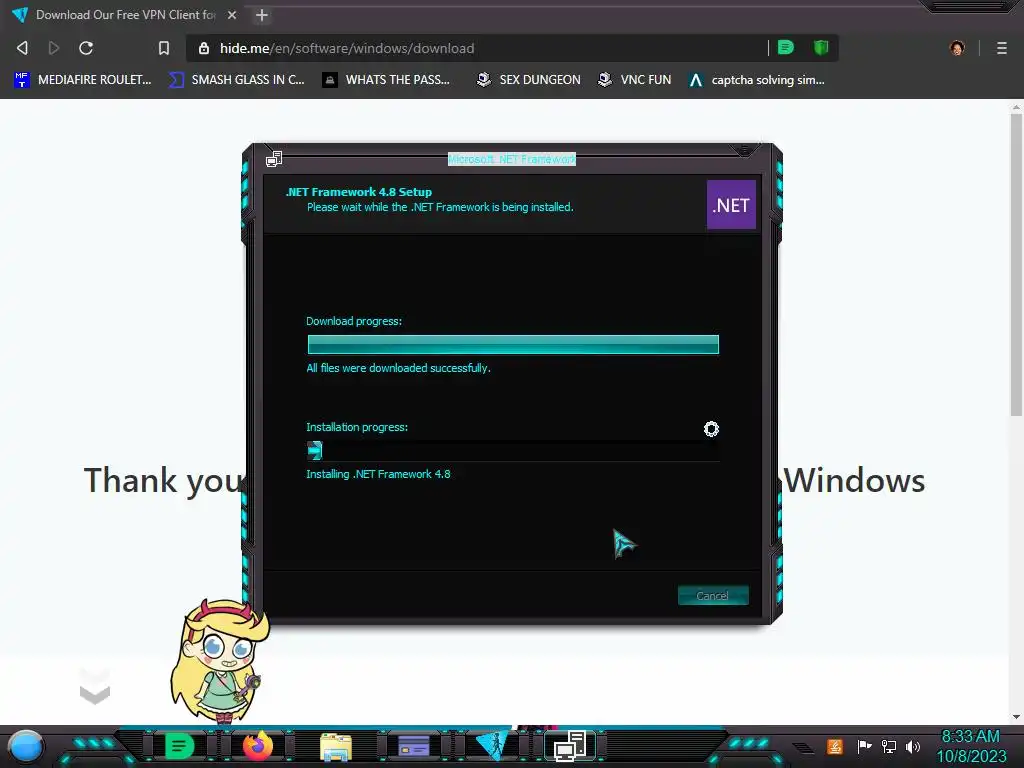The height and width of the screenshot is (768, 1024).
Task: Open File Explorer from the taskbar
Action: pyautogui.click(x=336, y=747)
